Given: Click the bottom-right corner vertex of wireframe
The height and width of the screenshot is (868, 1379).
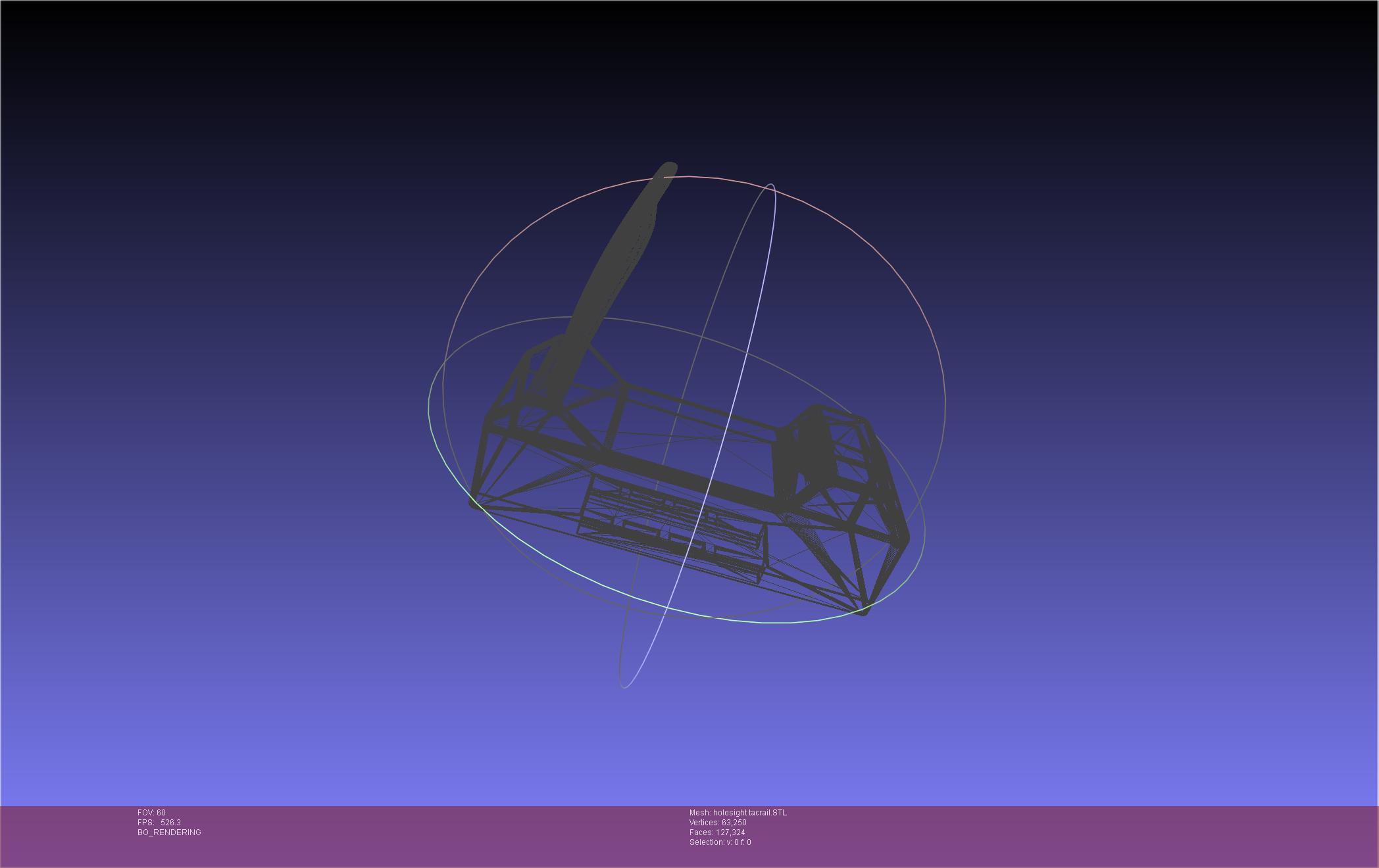Looking at the screenshot, I should 865,612.
